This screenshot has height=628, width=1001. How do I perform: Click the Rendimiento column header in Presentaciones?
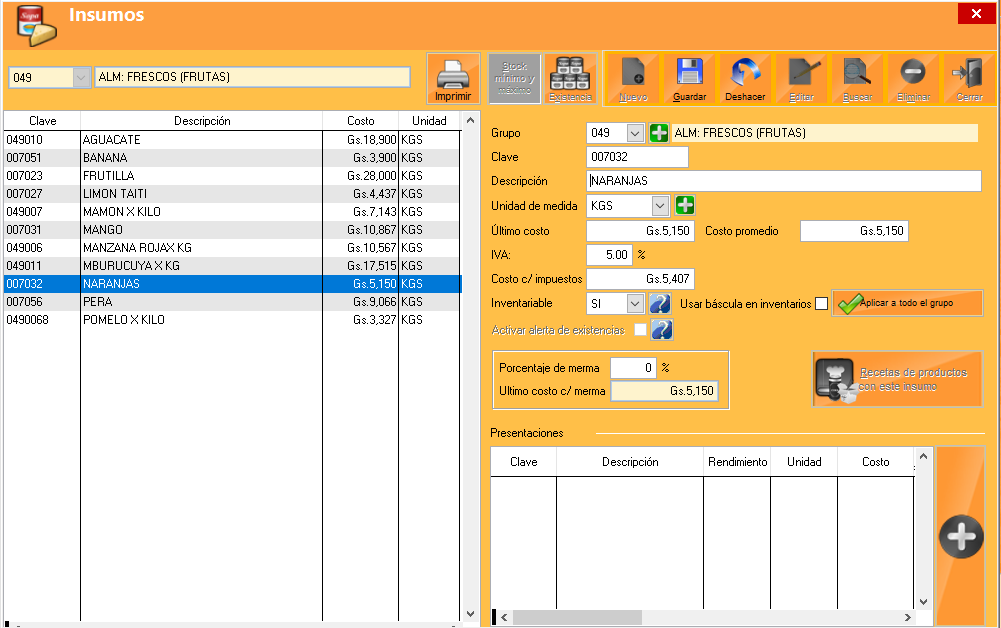click(737, 461)
